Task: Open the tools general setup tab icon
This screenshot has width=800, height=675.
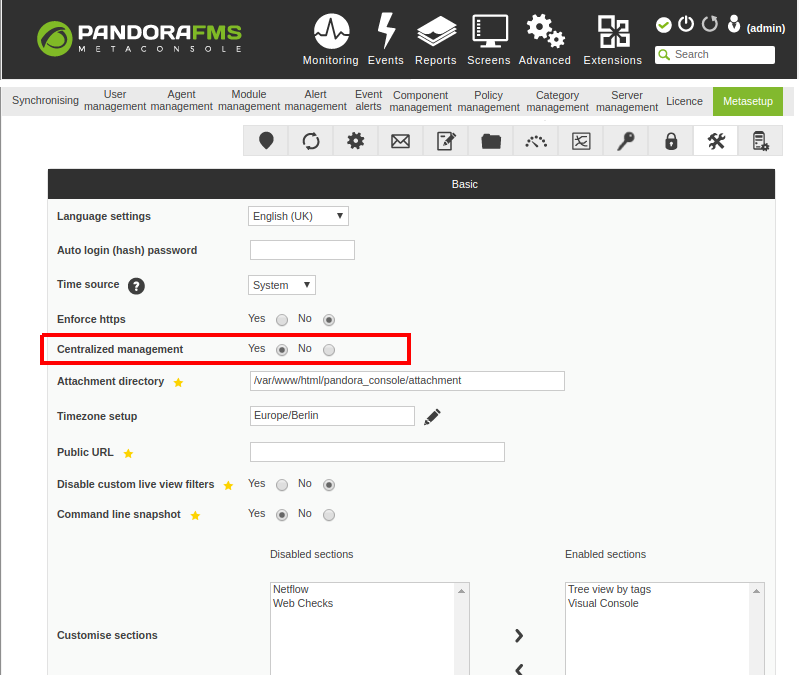Action: tap(716, 141)
